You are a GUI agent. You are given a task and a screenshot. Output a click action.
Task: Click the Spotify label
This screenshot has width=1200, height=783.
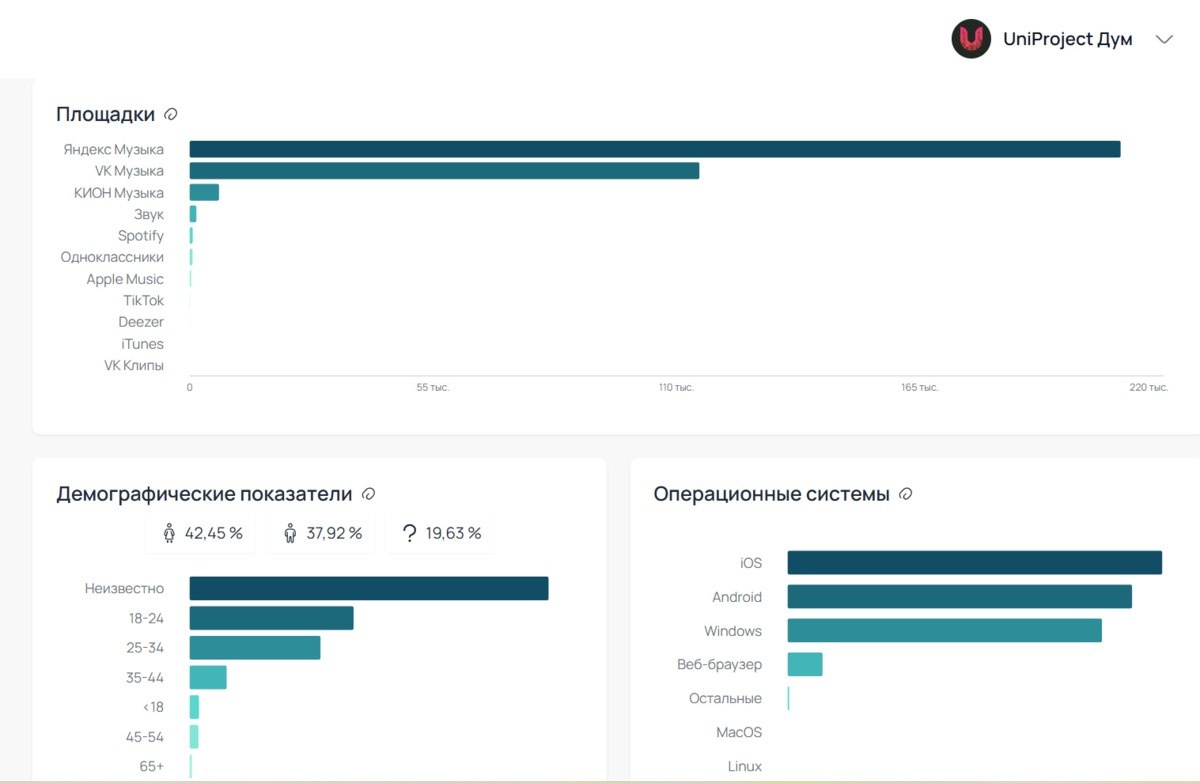coord(141,236)
